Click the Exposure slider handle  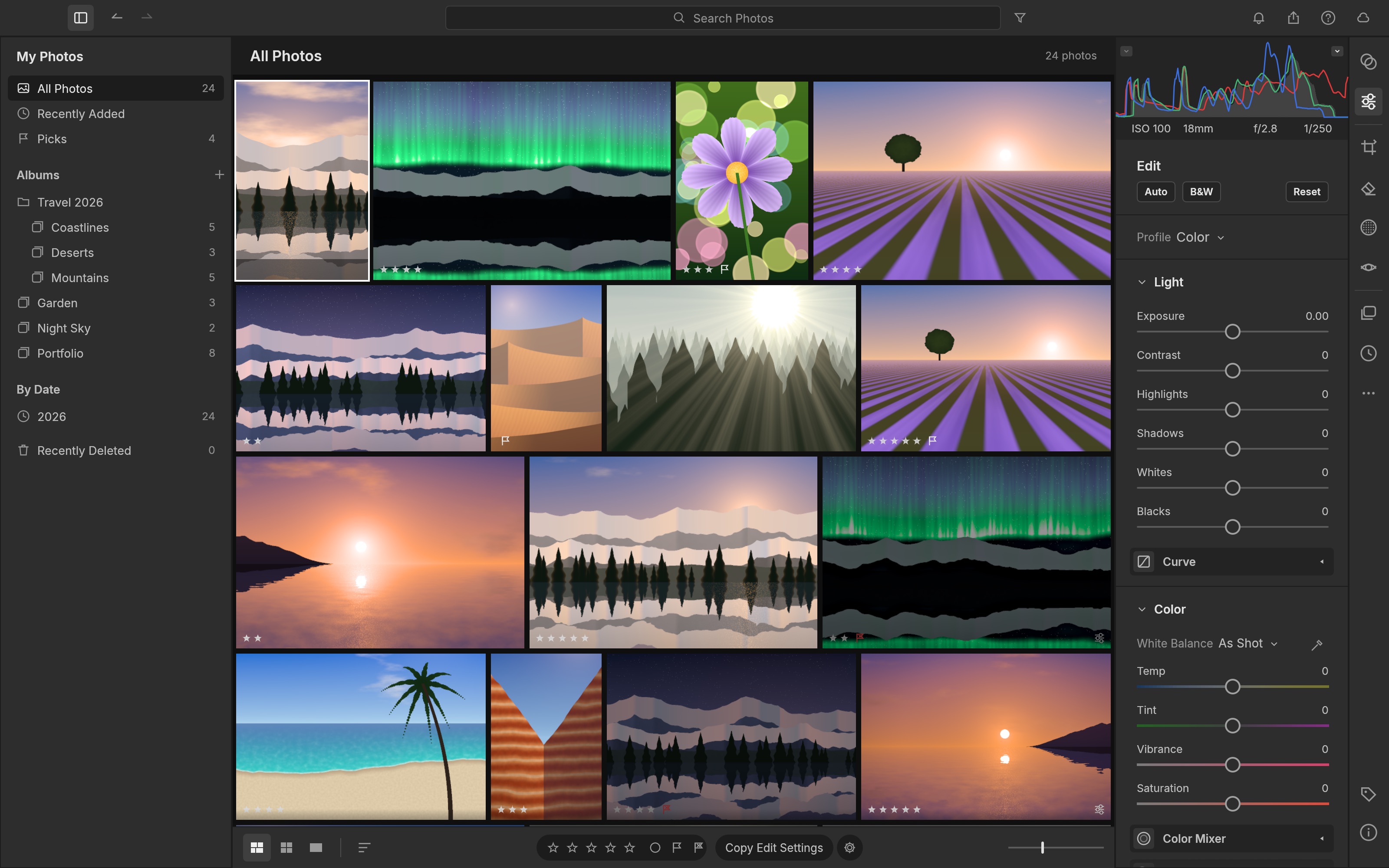1232,332
